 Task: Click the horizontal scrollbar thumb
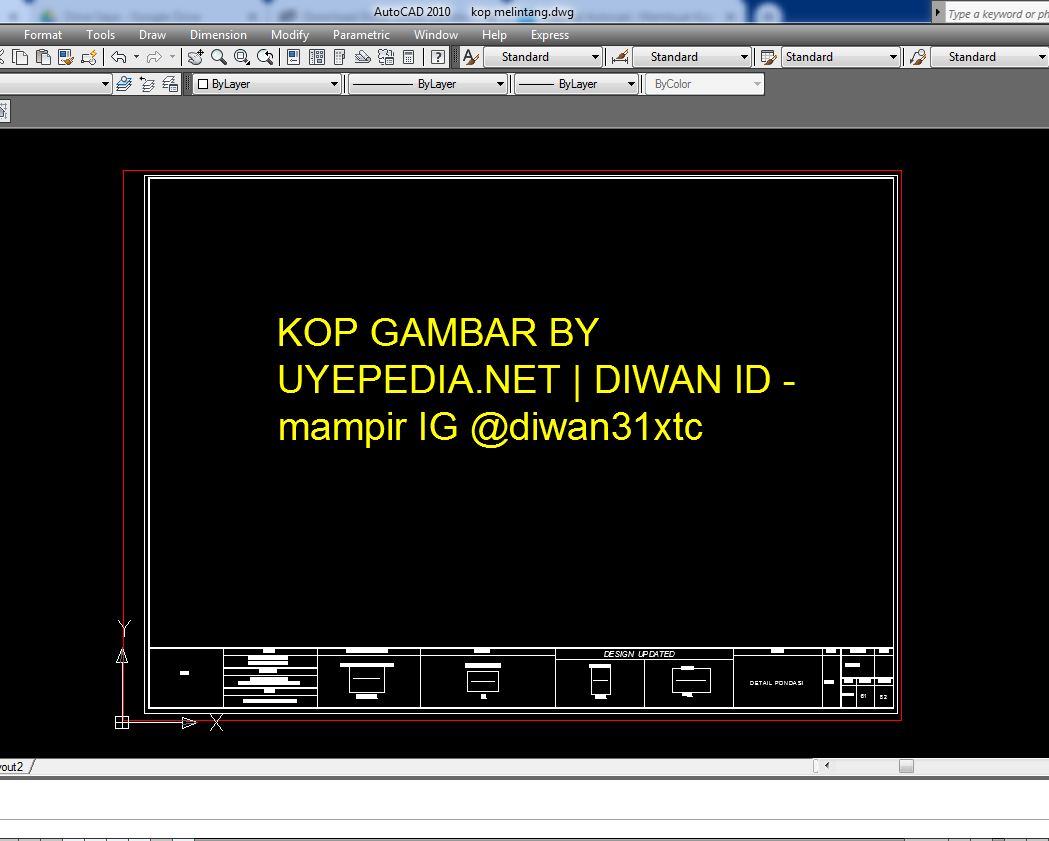point(906,766)
